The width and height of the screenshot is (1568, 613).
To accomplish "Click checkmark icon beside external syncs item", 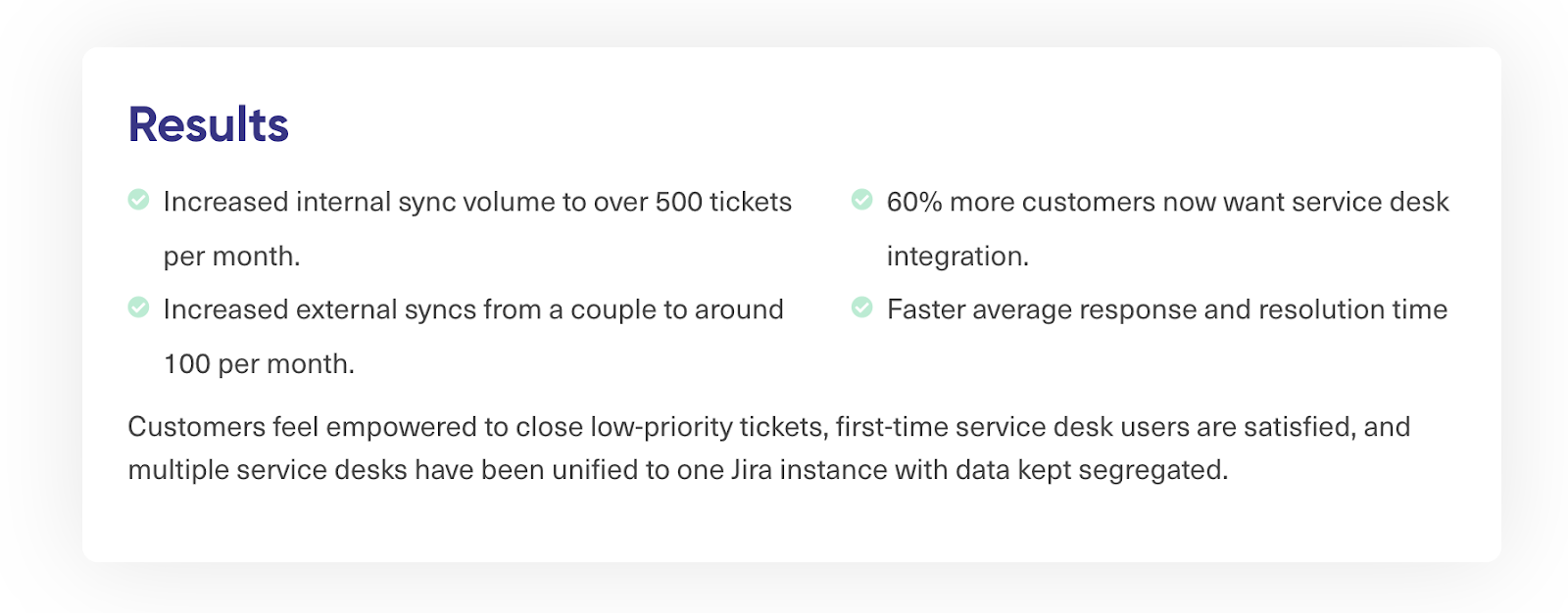I will tap(139, 307).
